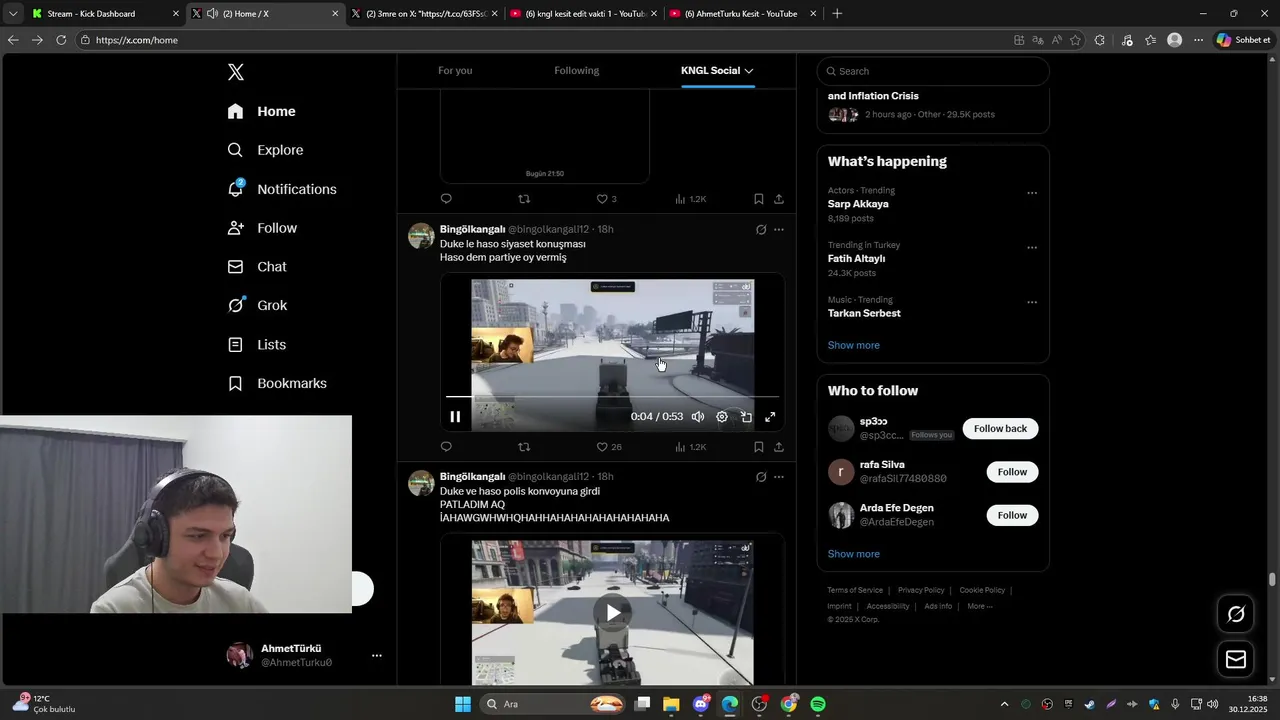Toggle picture-in-picture on the video
Image resolution: width=1280 pixels, height=720 pixels.
pos(746,417)
